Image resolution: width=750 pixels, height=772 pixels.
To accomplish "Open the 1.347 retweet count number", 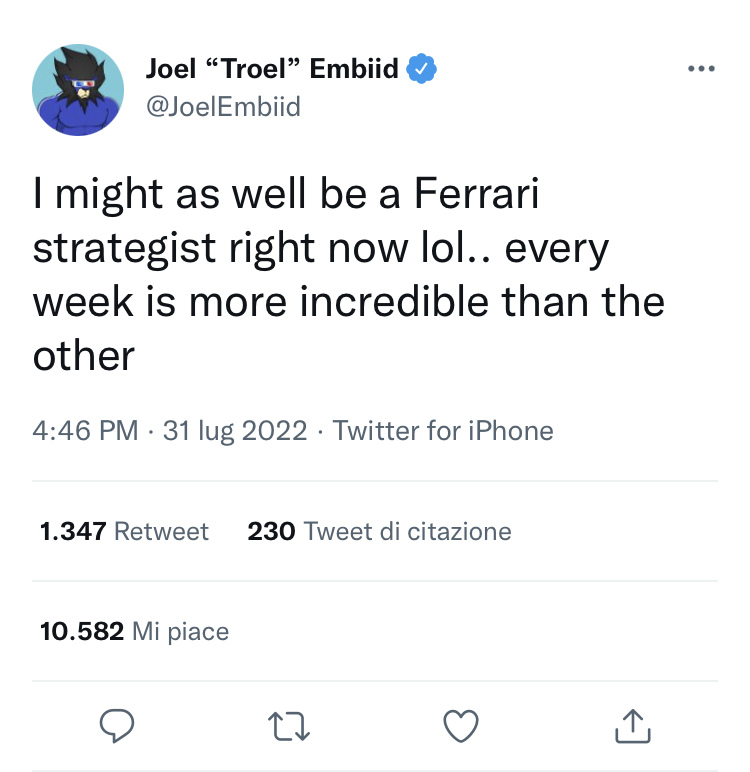I will pos(73,531).
